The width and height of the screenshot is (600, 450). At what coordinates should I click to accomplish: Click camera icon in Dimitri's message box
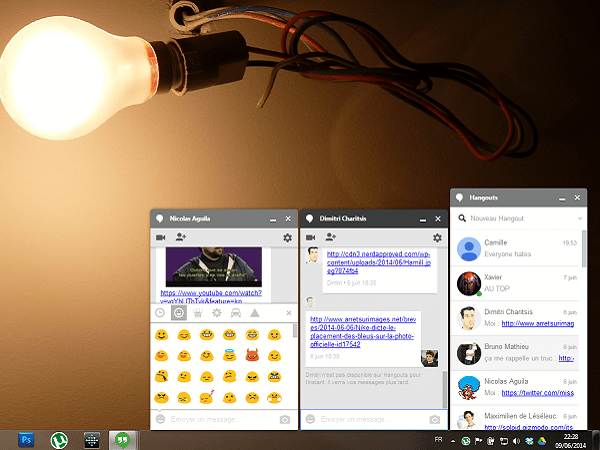[435, 419]
